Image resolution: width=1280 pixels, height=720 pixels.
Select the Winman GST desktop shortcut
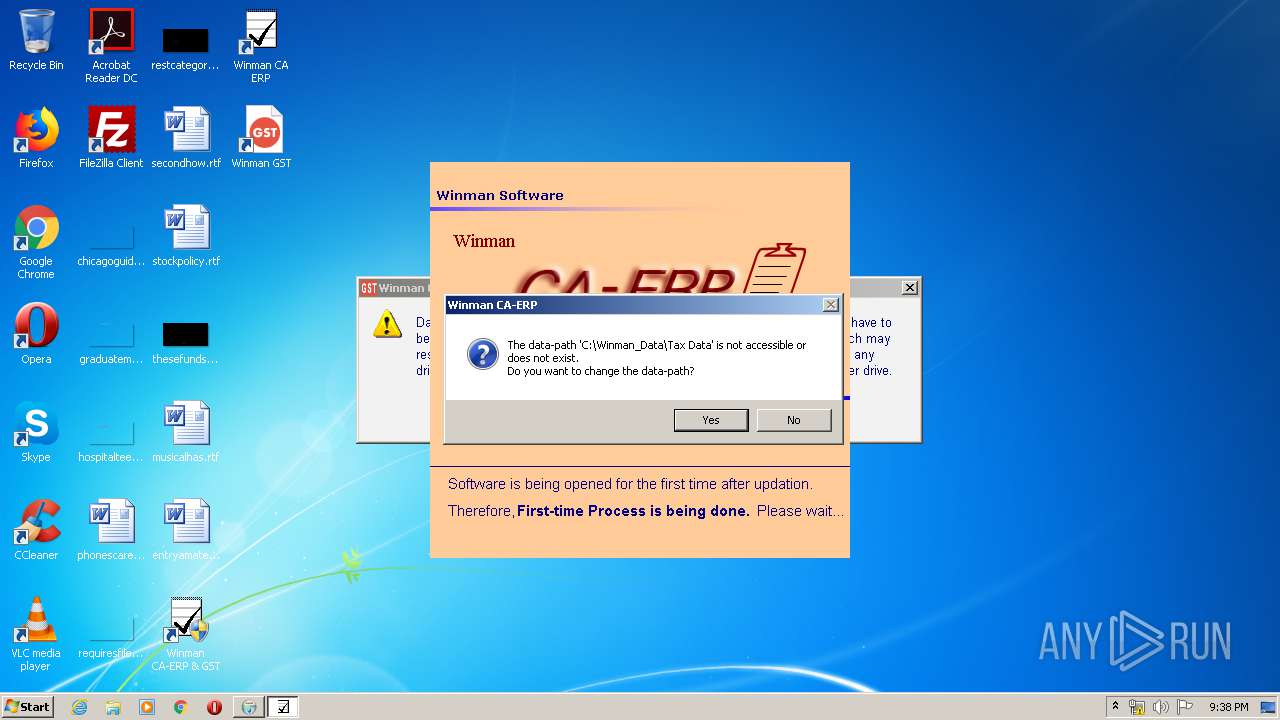[261, 138]
